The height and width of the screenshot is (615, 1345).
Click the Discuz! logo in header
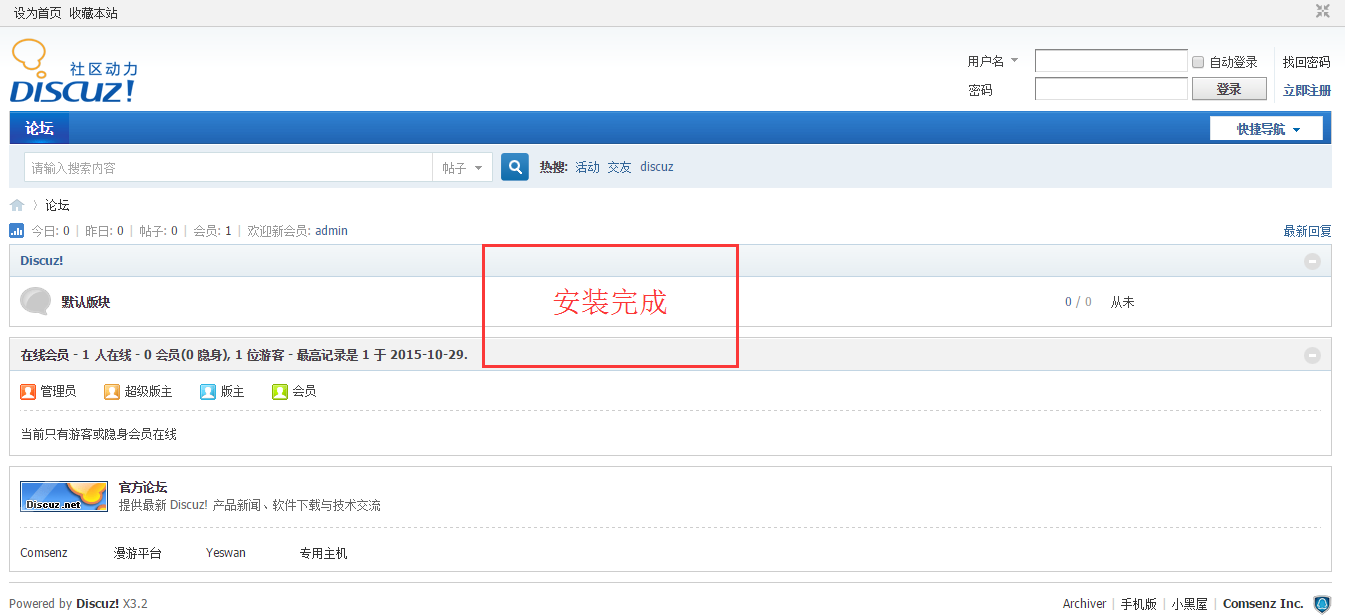point(73,73)
